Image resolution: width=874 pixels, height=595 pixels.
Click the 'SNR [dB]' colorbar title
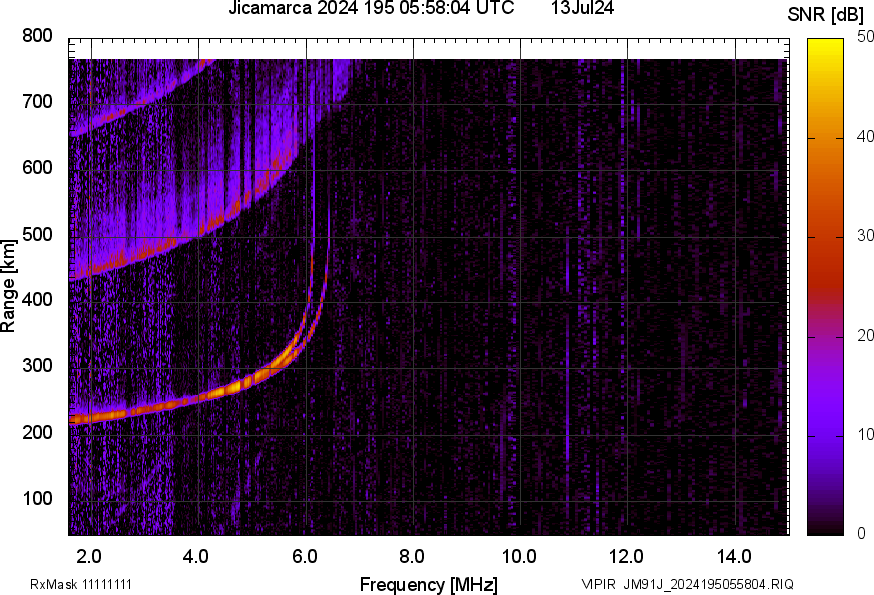click(826, 15)
